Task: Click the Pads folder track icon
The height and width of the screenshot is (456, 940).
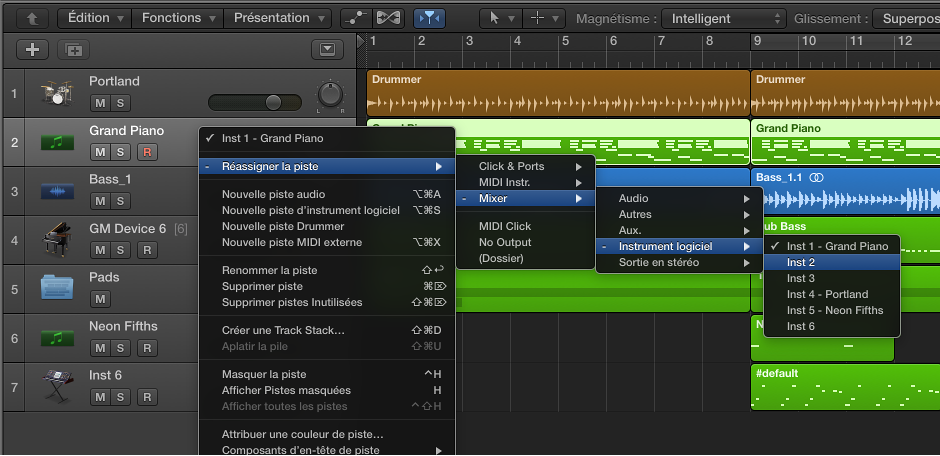Action: tap(56, 288)
